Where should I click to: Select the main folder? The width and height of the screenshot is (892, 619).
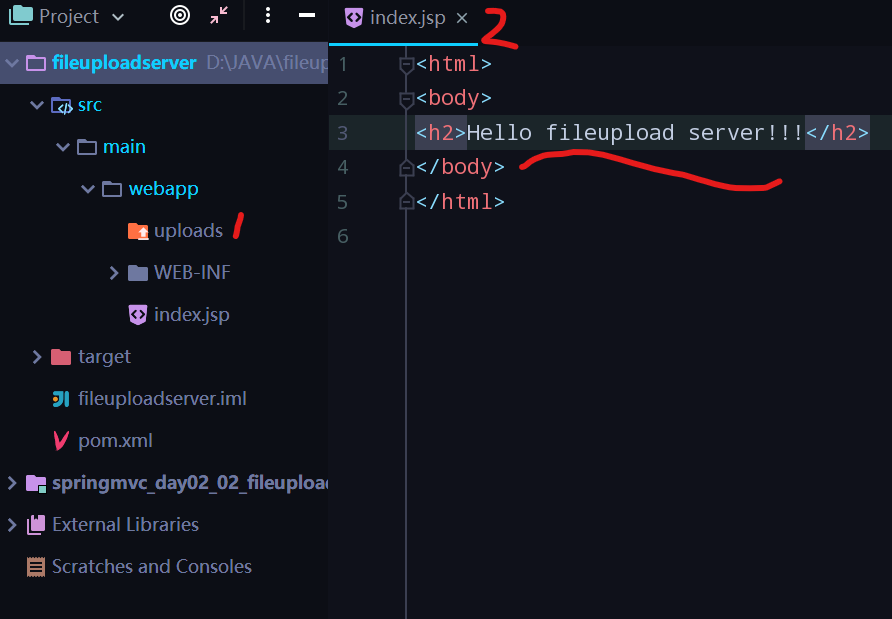point(124,147)
